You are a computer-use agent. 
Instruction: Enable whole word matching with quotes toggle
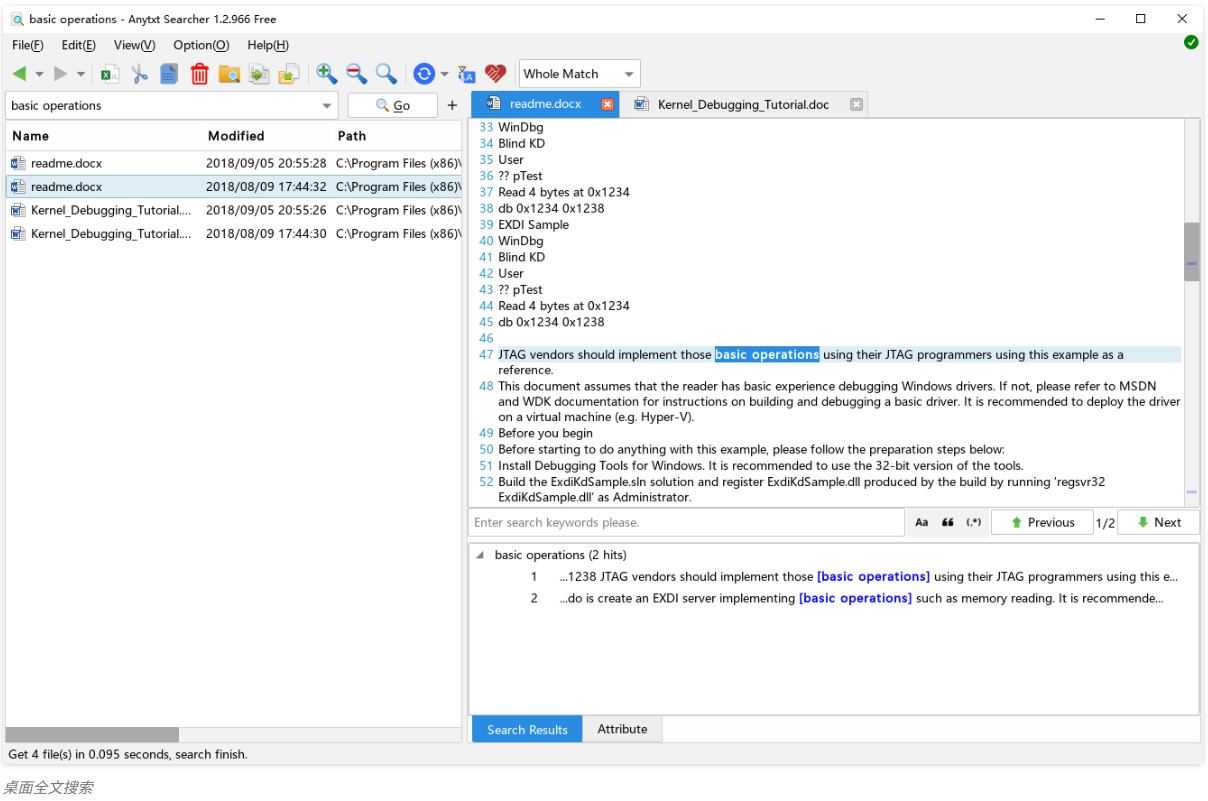coord(946,521)
